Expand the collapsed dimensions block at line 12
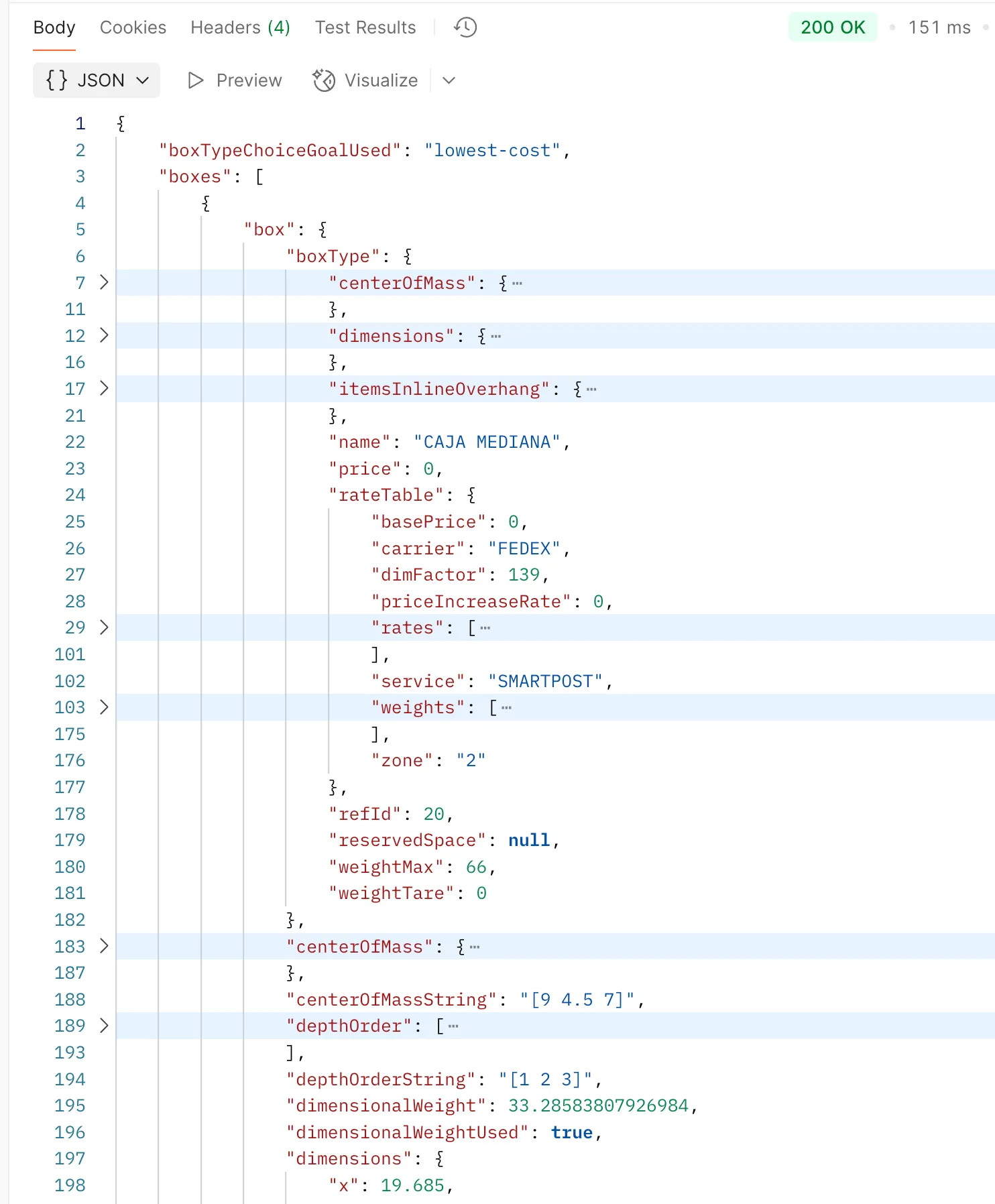995x1204 pixels. point(104,335)
